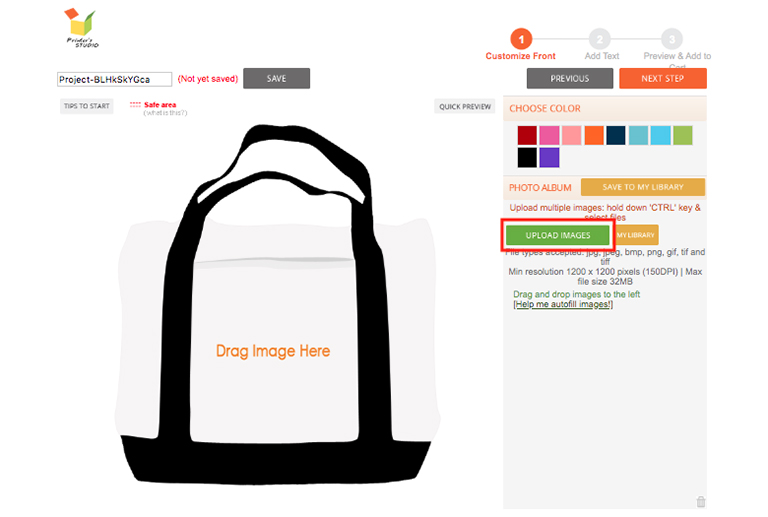
Task: Click UPLOAD IMAGES button
Action: click(x=558, y=235)
